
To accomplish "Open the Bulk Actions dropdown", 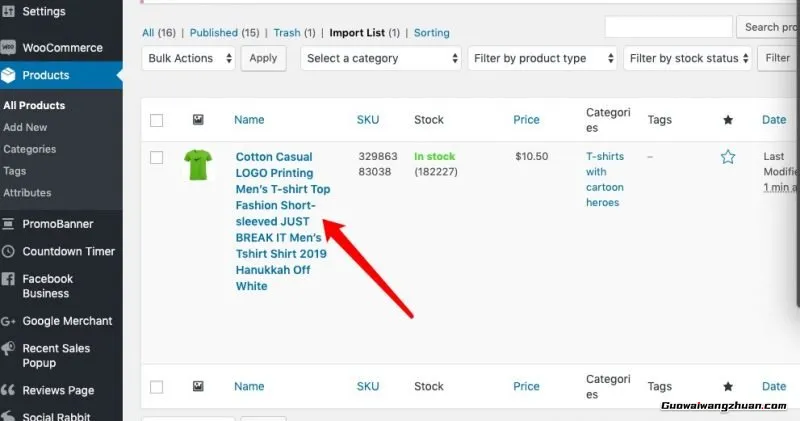I will (x=189, y=59).
